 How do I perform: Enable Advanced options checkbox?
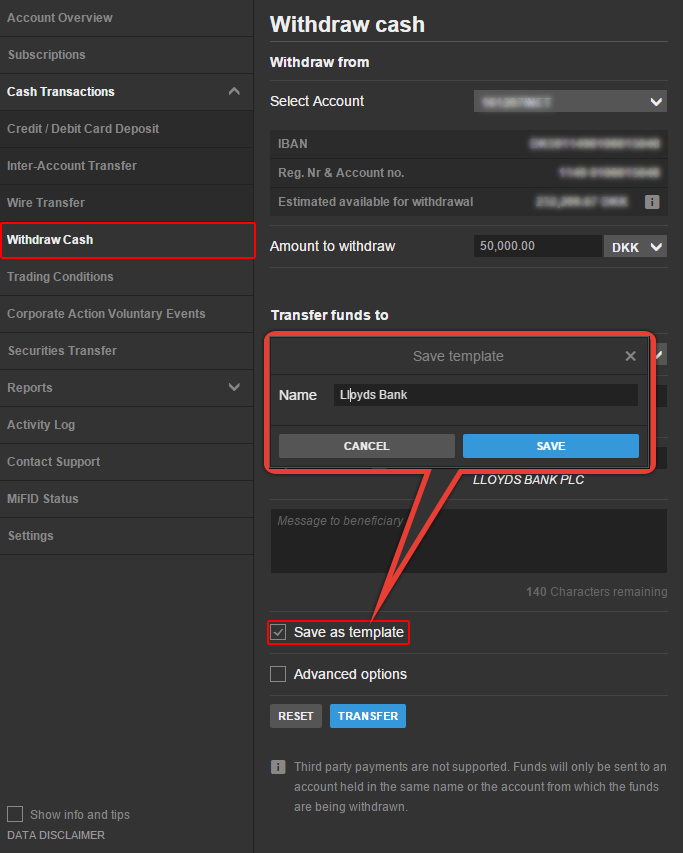(279, 674)
